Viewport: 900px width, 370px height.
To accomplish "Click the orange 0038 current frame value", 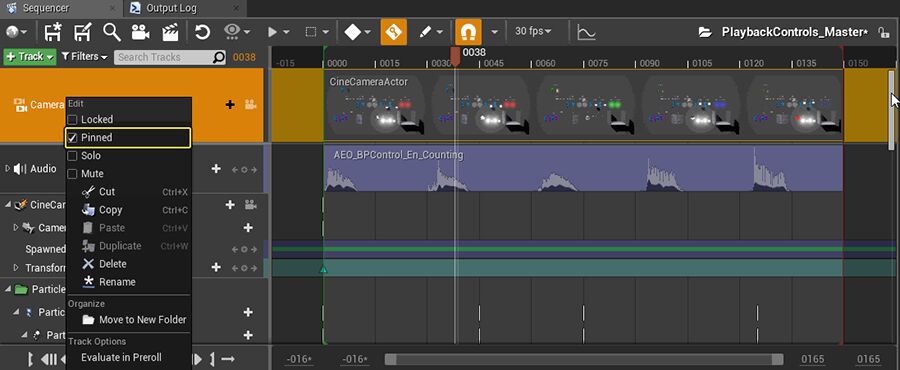I will point(244,57).
